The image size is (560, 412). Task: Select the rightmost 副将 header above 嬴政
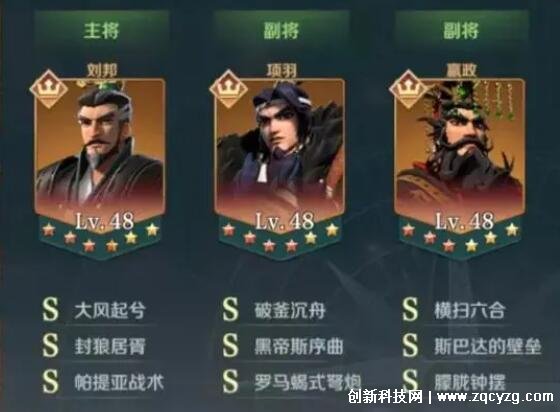tap(461, 30)
